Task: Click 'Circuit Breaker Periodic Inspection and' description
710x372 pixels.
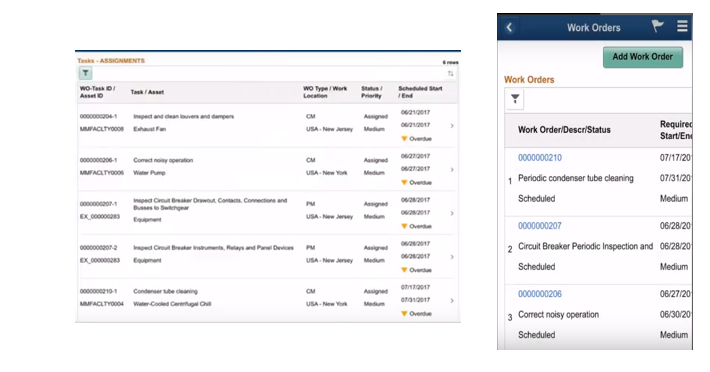Action: [x=585, y=246]
